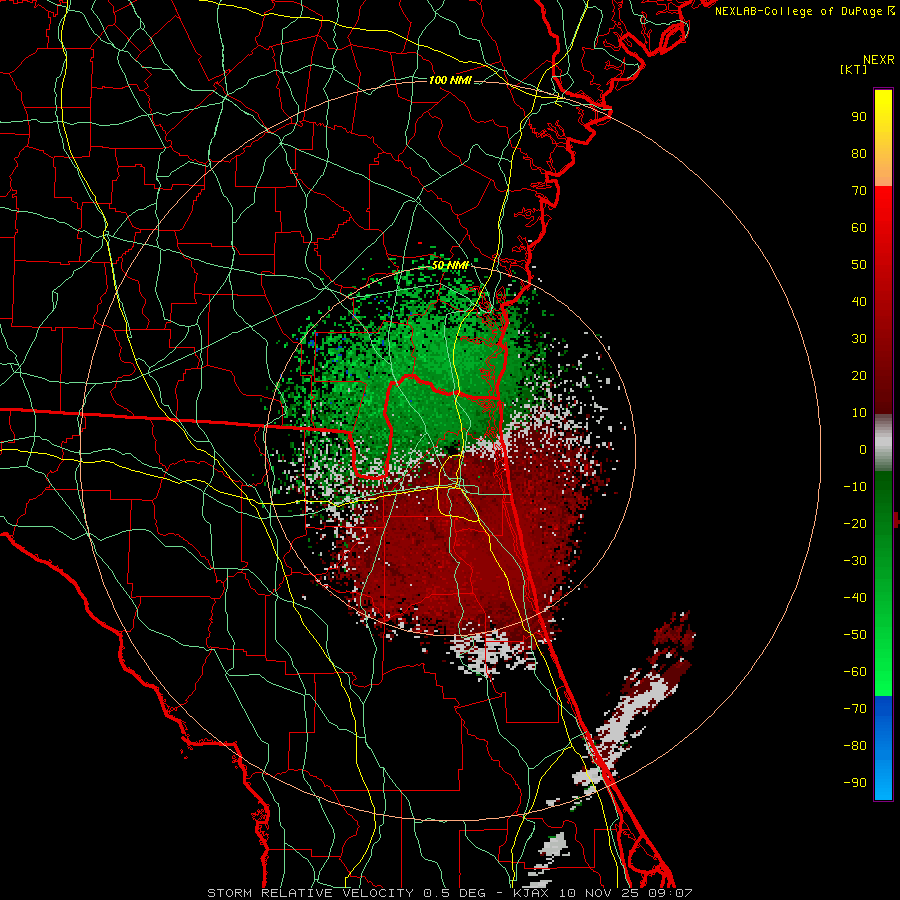Click the 0 value on the velocity scale
Screen dimensions: 900x900
tap(863, 450)
